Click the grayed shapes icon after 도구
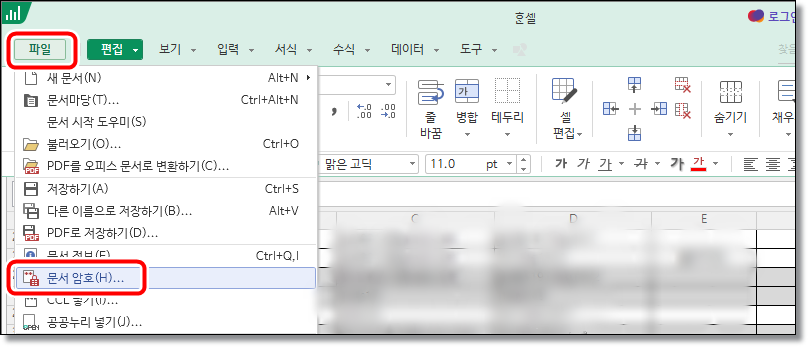This screenshot has height=362, width=808. pyautogui.click(x=520, y=50)
